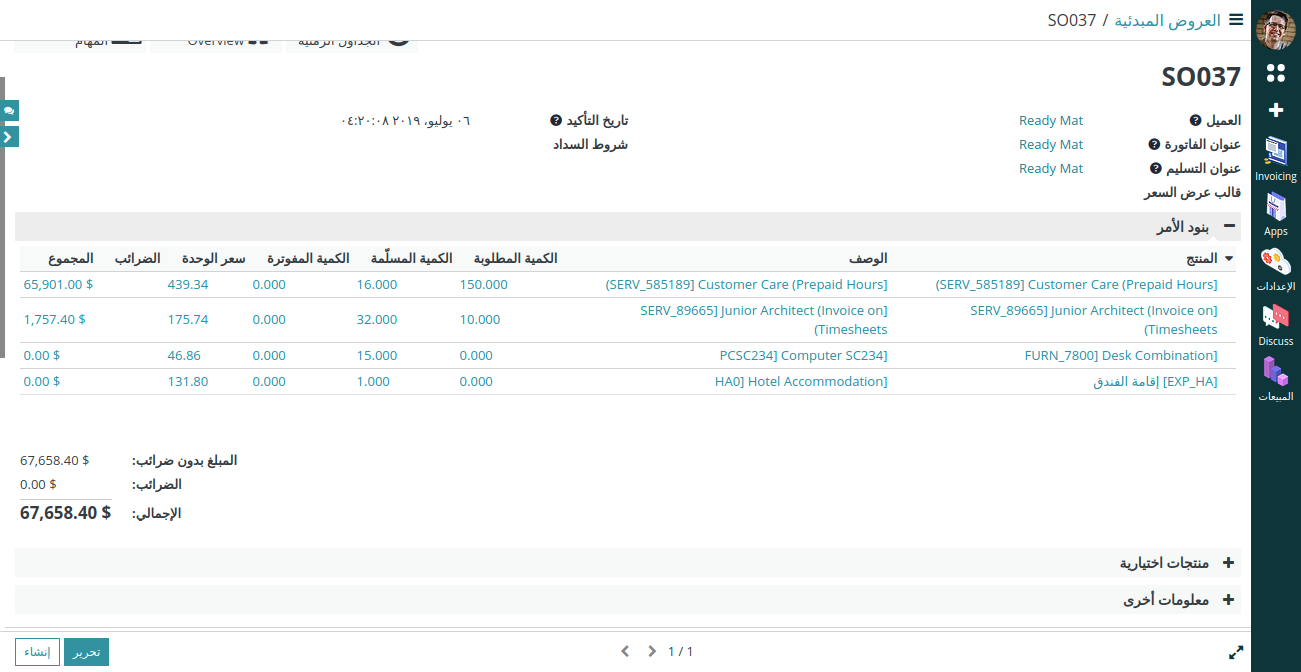Click the تحرير edit button
The image size is (1301, 672).
click(x=86, y=652)
